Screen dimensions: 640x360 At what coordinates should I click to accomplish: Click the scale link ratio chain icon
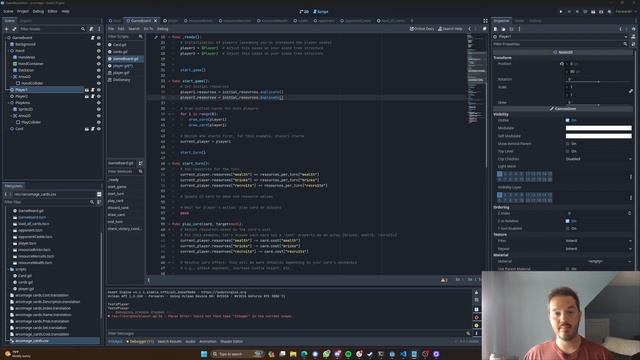tap(631, 91)
